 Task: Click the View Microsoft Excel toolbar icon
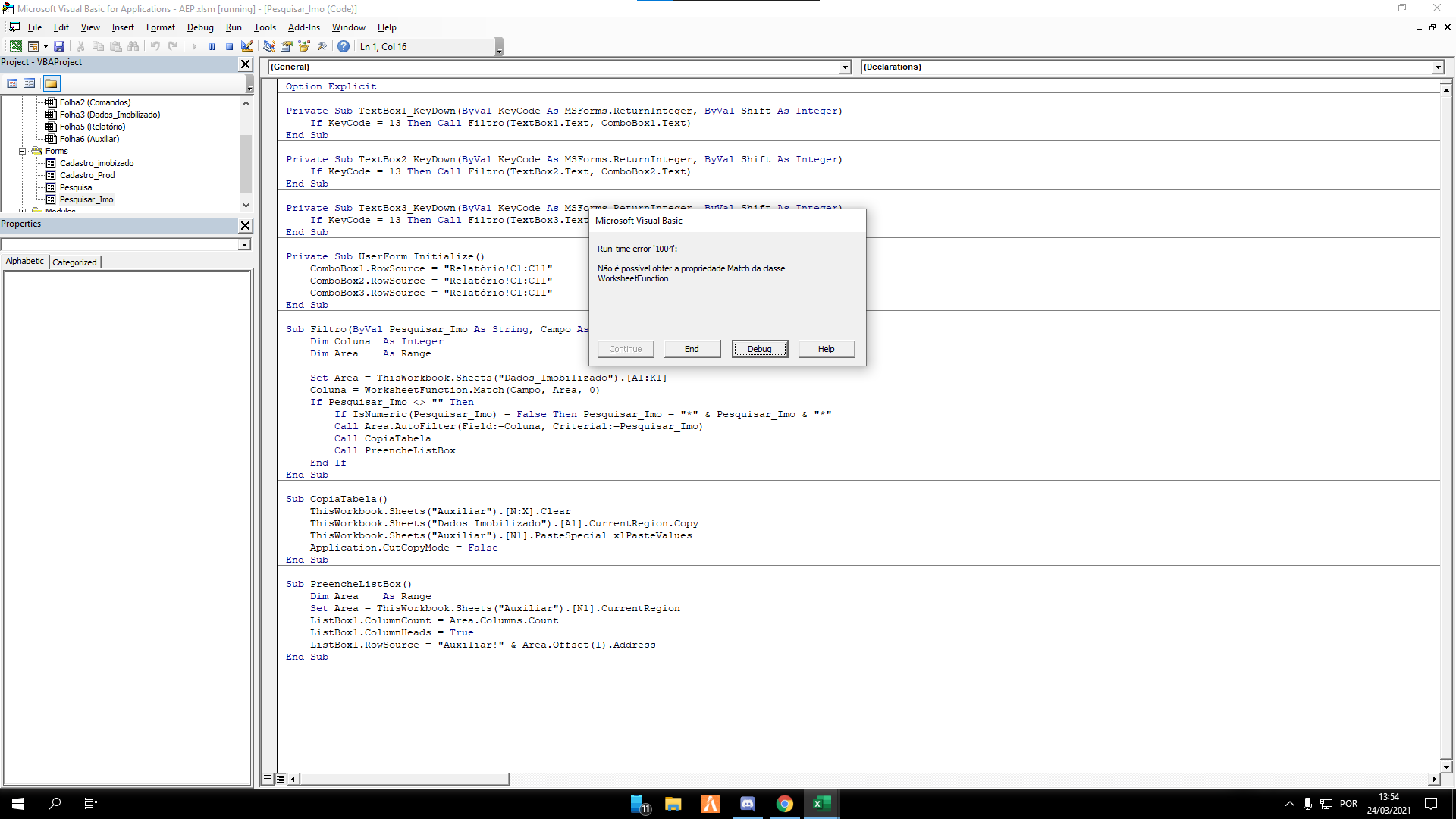tap(15, 46)
